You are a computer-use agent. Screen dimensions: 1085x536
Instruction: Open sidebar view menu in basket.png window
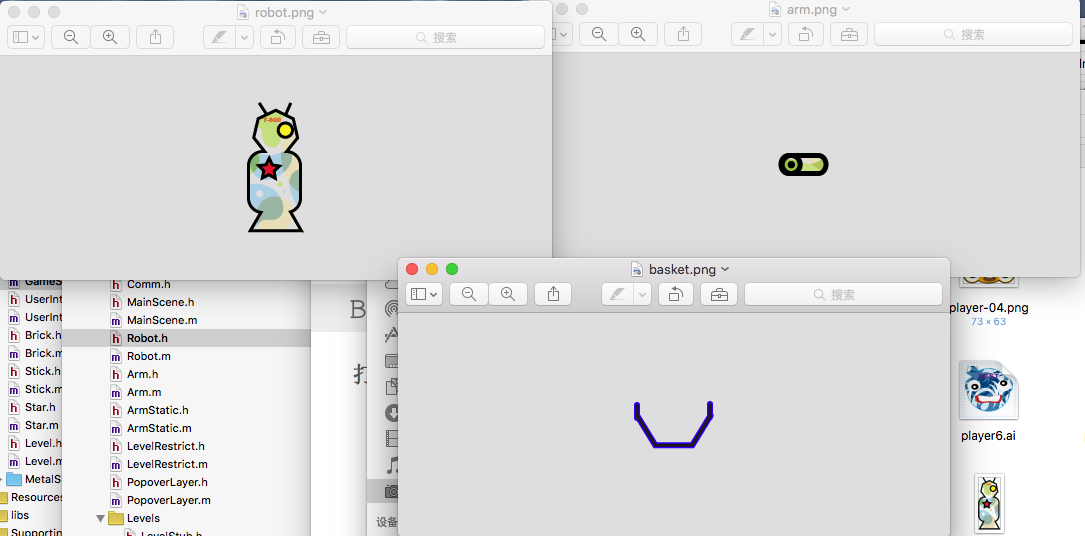[x=424, y=294]
